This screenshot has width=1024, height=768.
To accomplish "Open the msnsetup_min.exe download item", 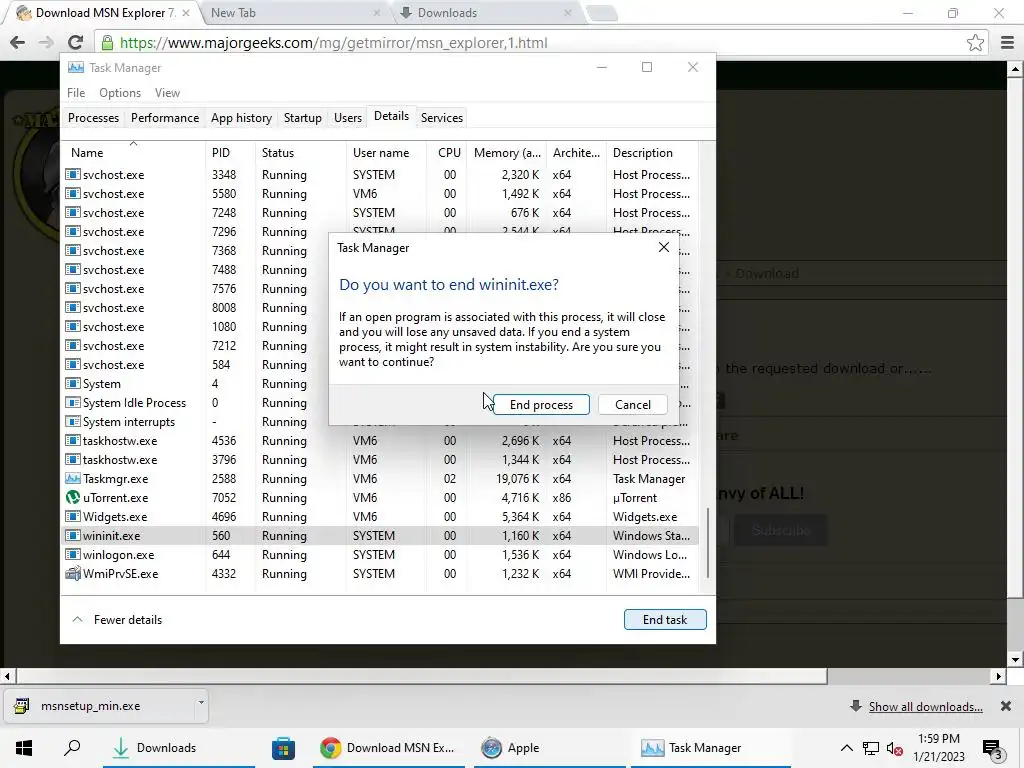I will coord(98,706).
